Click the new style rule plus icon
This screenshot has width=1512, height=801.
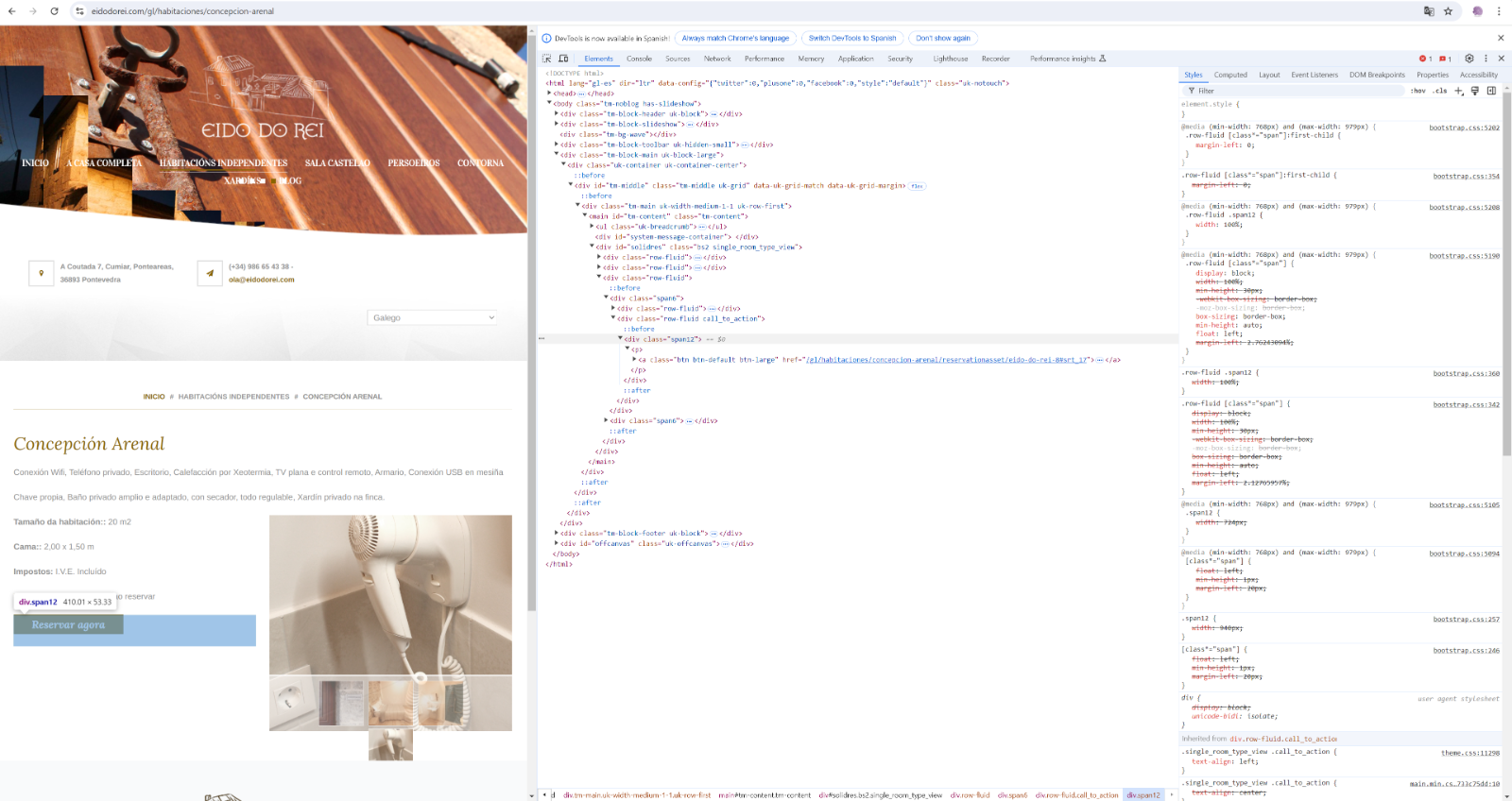click(1459, 91)
